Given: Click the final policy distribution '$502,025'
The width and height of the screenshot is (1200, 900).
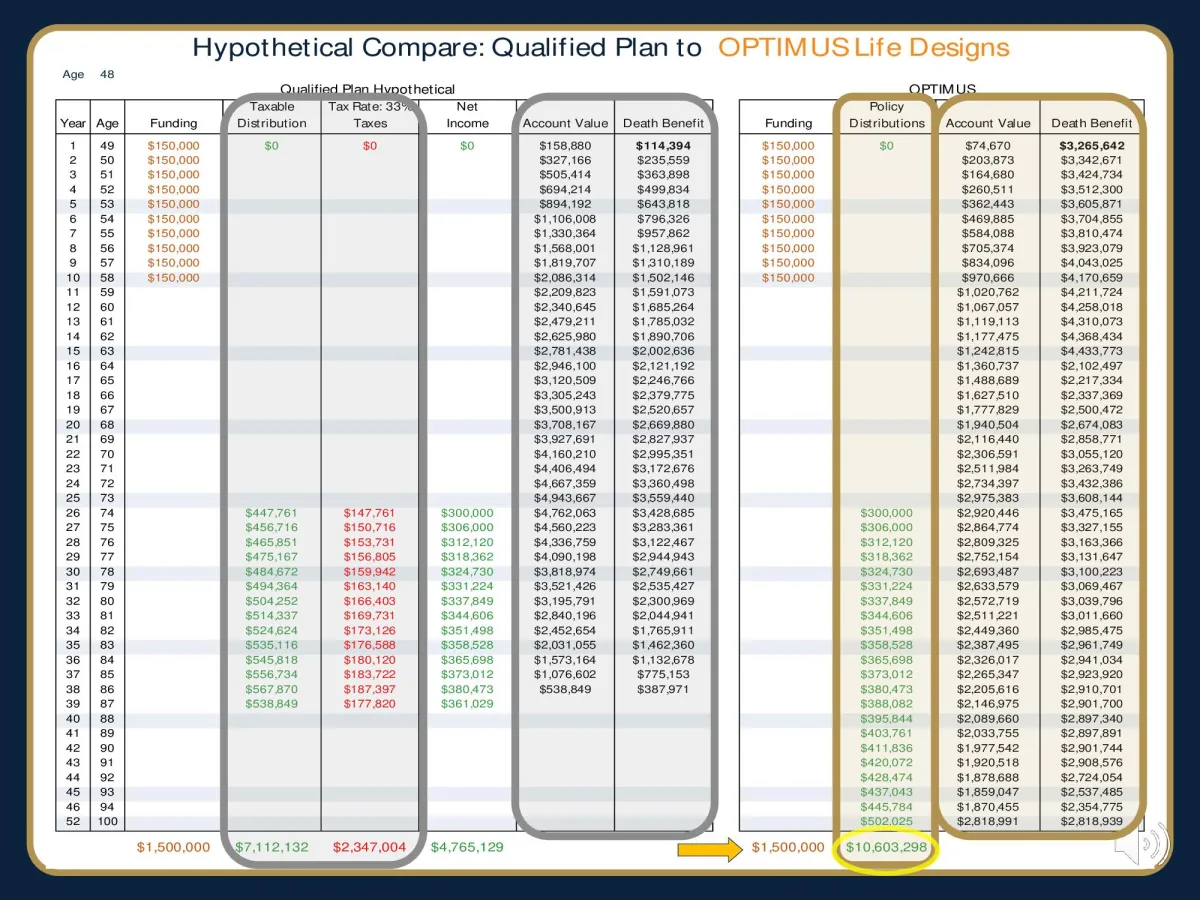Looking at the screenshot, I should [887, 822].
